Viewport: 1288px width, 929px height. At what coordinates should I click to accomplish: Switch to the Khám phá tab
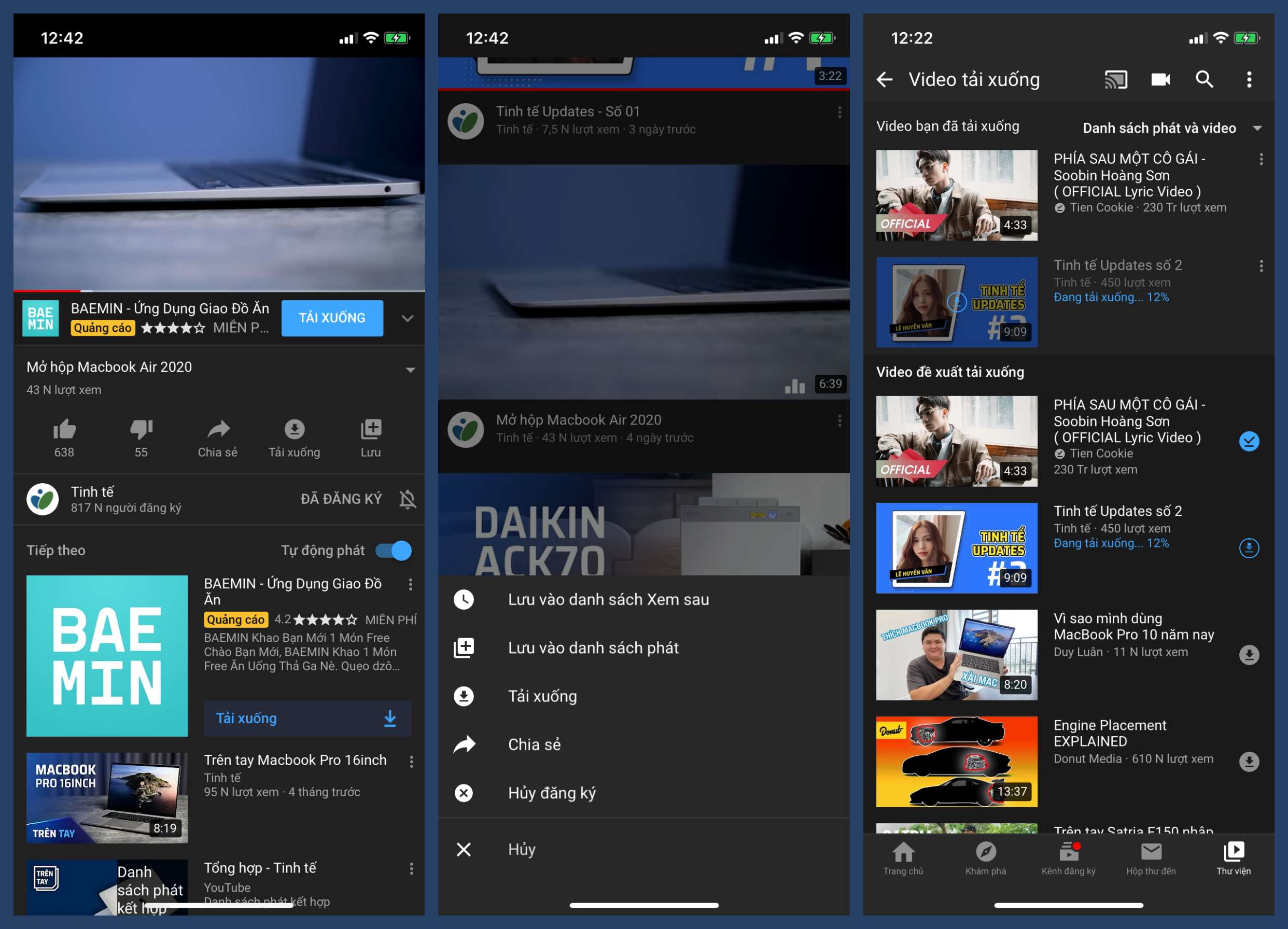click(x=985, y=858)
